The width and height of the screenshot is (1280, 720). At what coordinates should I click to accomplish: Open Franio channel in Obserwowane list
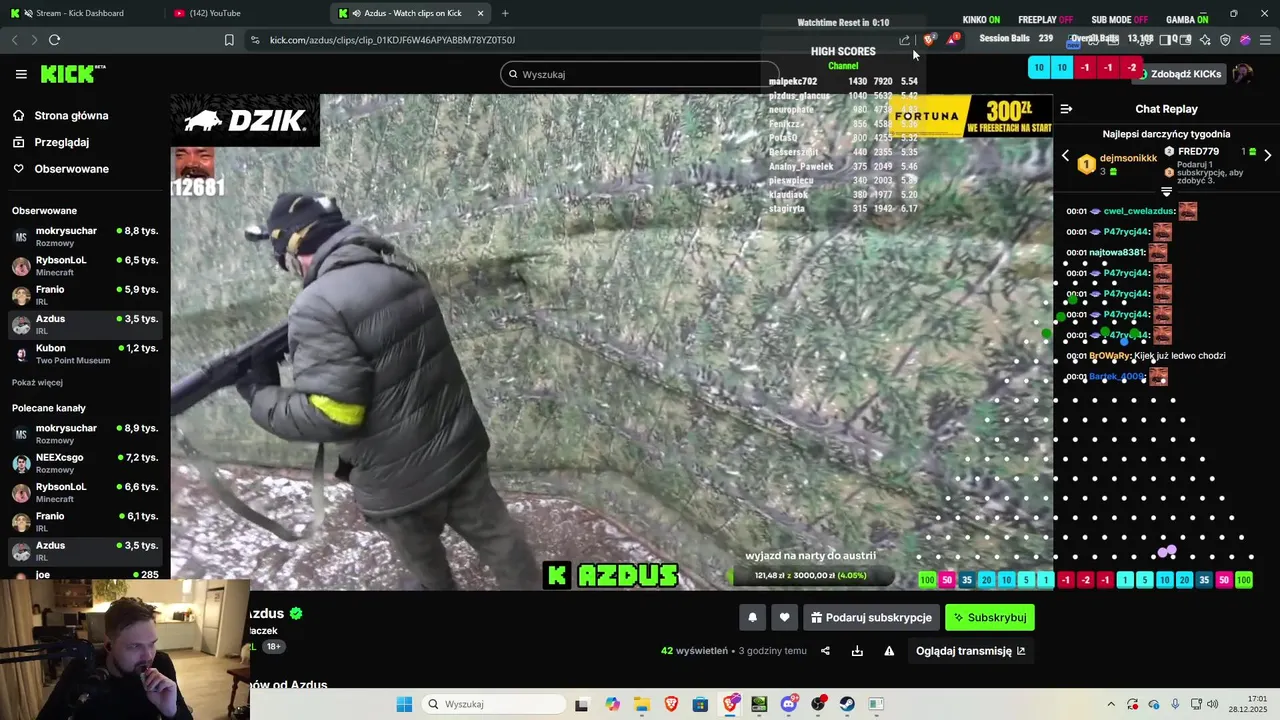point(85,295)
